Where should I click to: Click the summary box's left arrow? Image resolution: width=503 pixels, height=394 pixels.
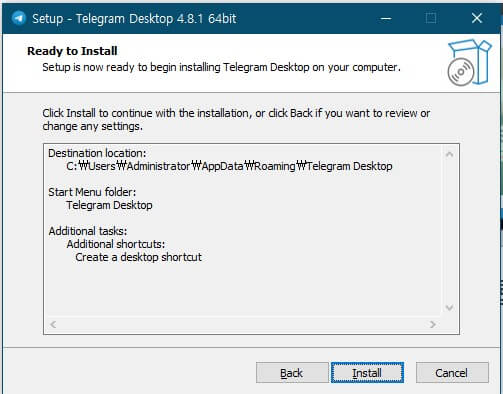(53, 324)
